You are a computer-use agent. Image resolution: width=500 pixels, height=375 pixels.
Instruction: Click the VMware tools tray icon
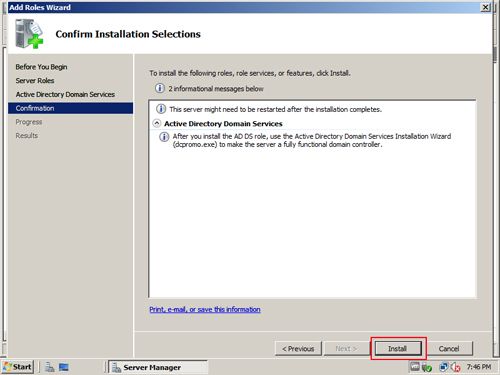pos(415,367)
